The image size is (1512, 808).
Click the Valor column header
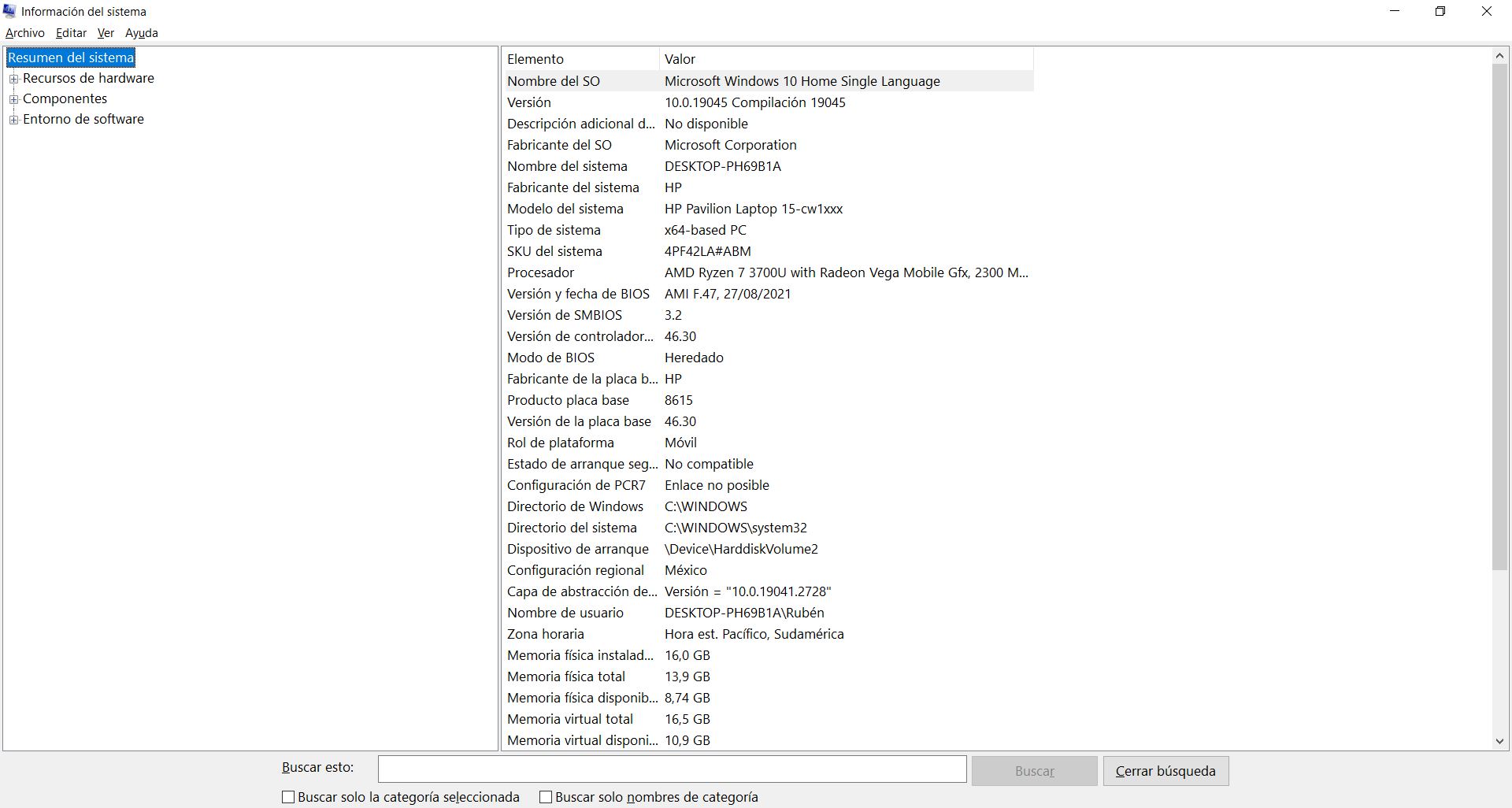(x=847, y=59)
